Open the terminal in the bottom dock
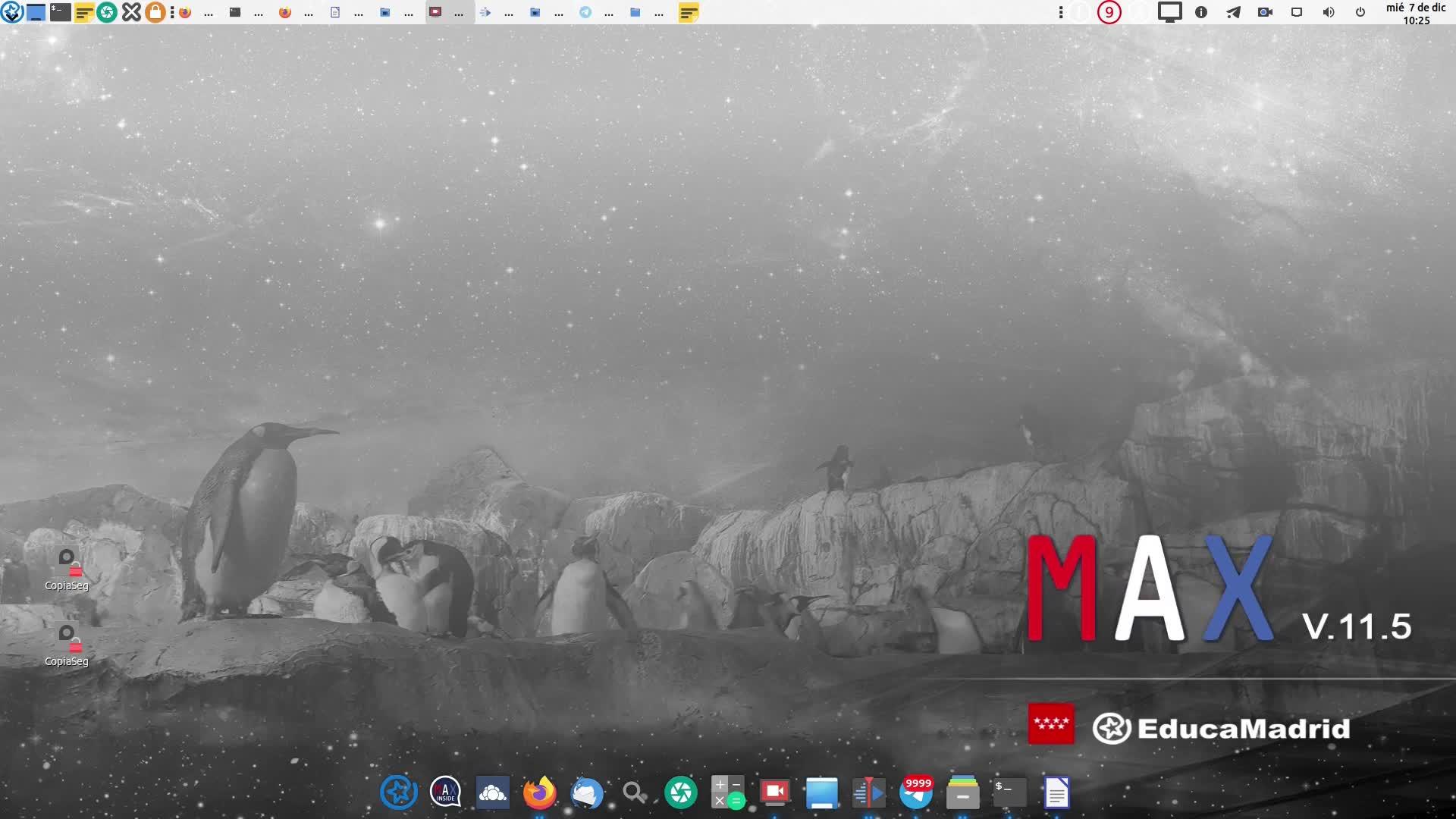Viewport: 1456px width, 819px height. coord(1009,793)
